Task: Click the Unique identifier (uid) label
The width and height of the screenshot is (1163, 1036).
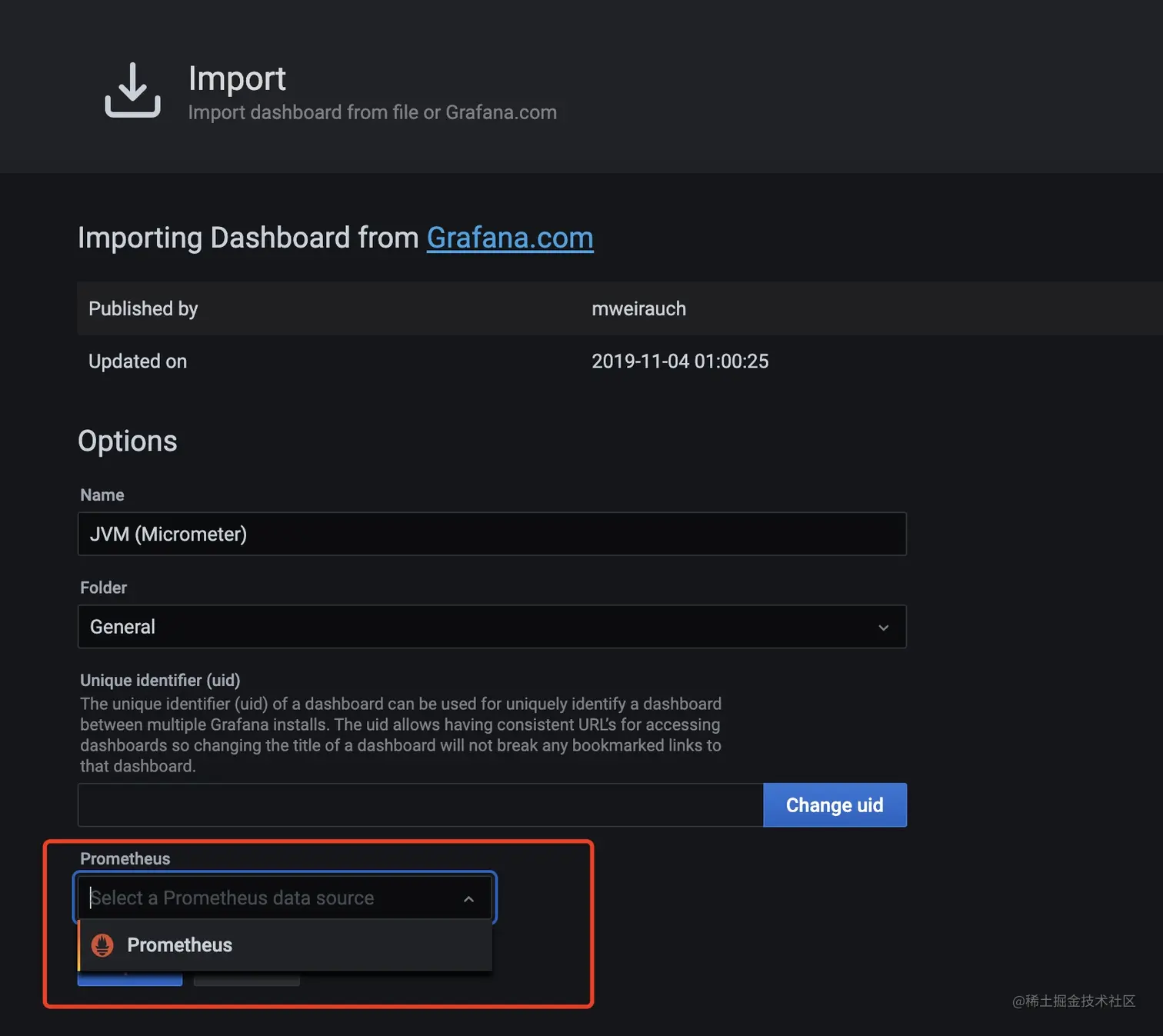Action: pyautogui.click(x=160, y=680)
